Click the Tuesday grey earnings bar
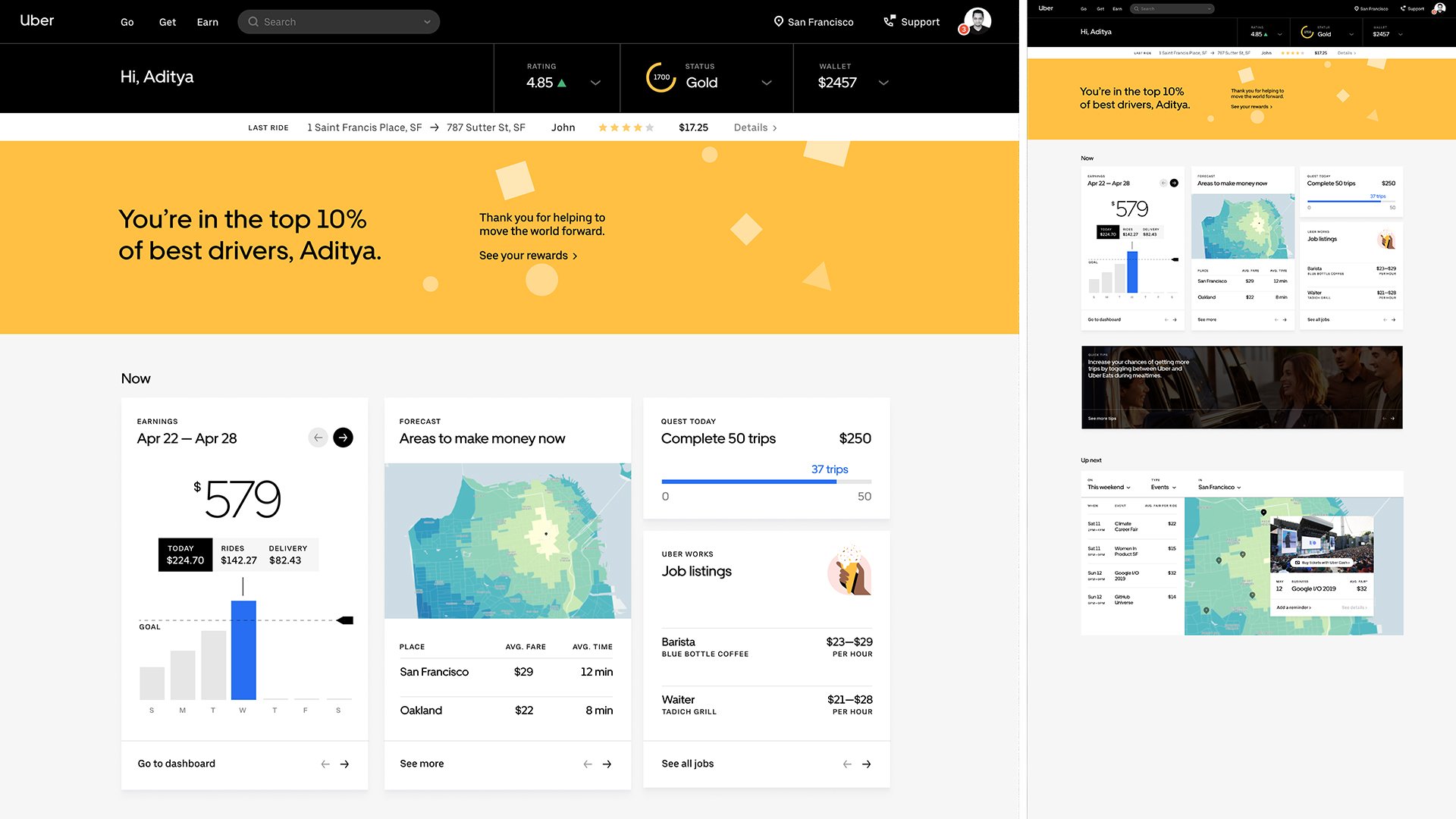This screenshot has width=1456, height=819. [213, 665]
